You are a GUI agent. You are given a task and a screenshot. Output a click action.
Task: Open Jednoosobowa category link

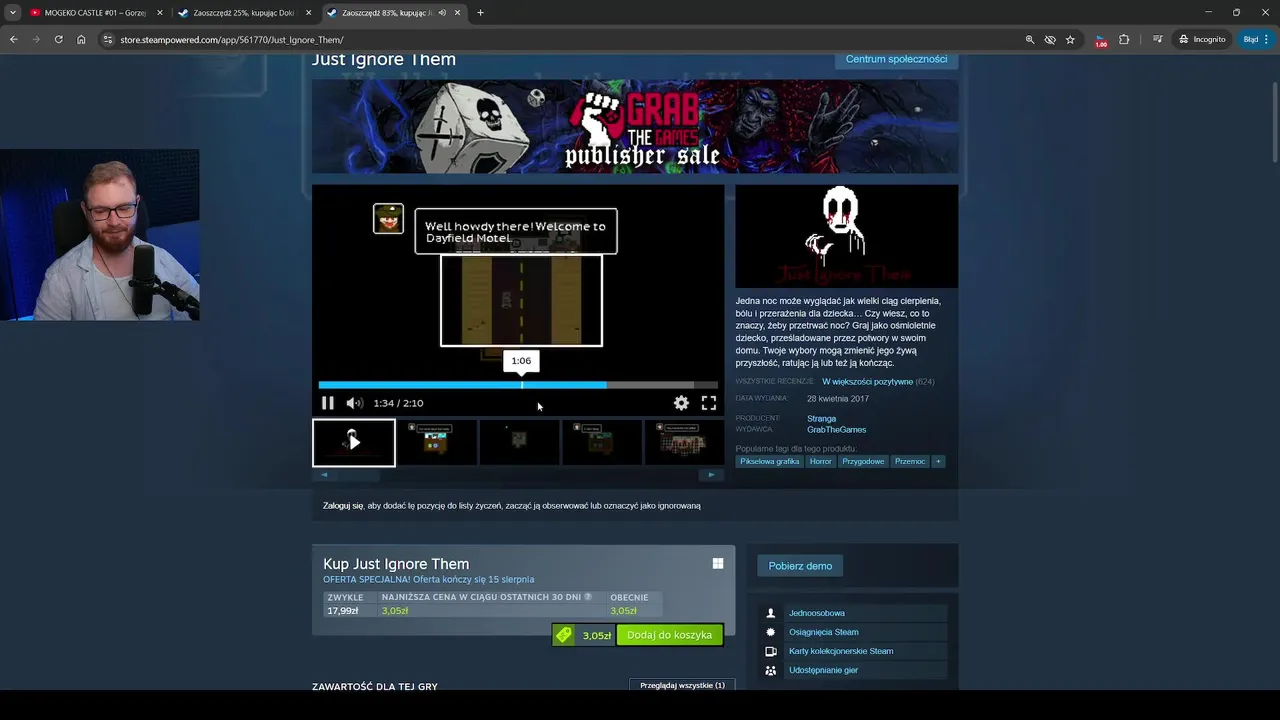816,613
